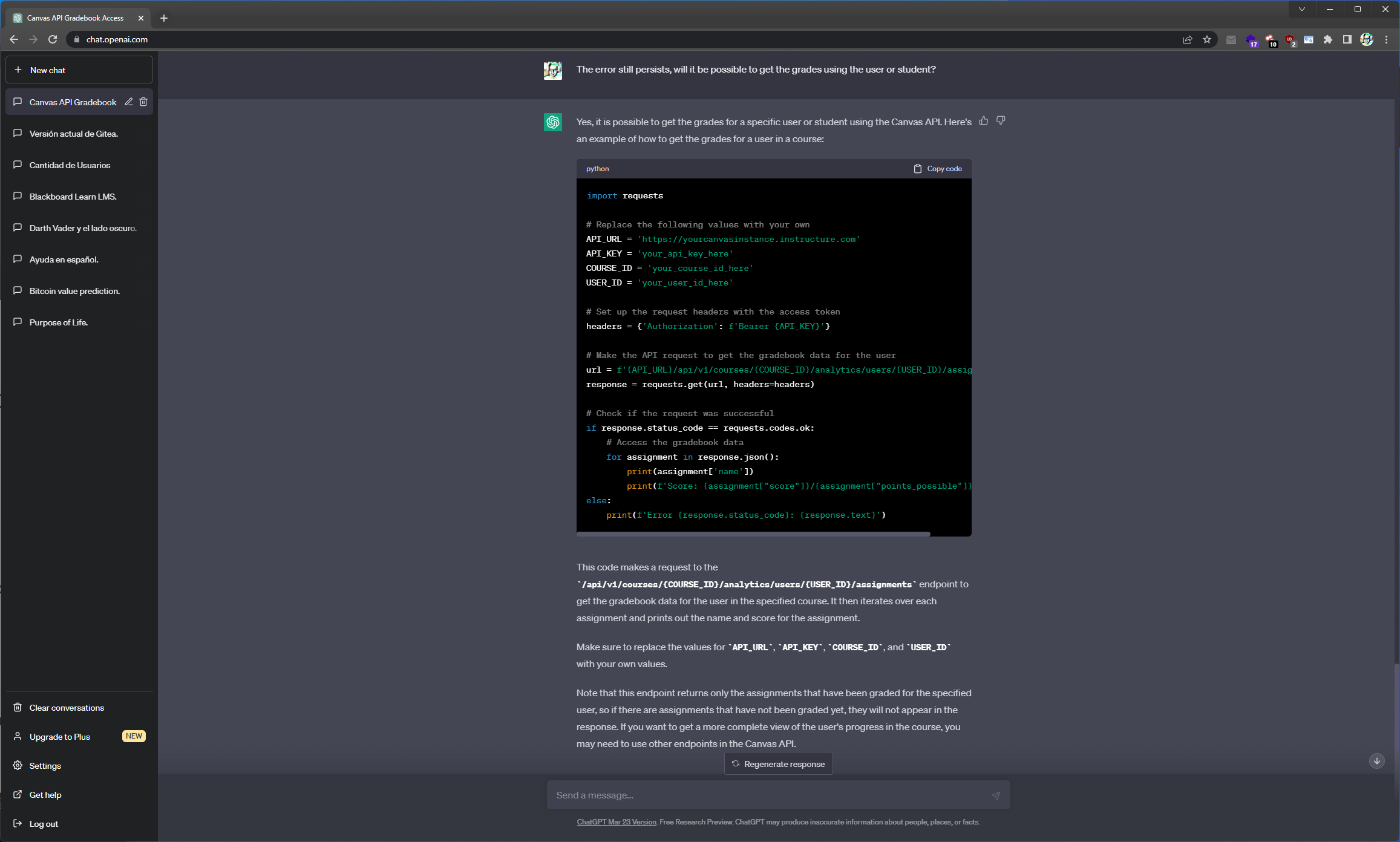Open the ChatGPT Mar 23 Version link
Screen dimensions: 1400x842
click(616, 822)
